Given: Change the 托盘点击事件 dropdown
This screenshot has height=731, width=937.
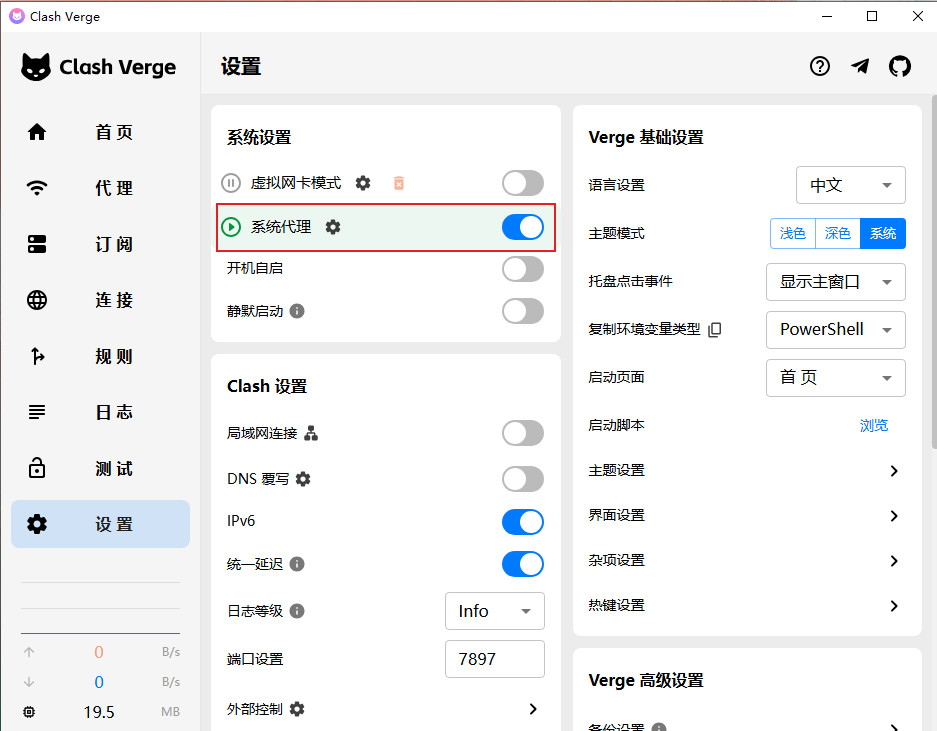Looking at the screenshot, I should (x=835, y=282).
